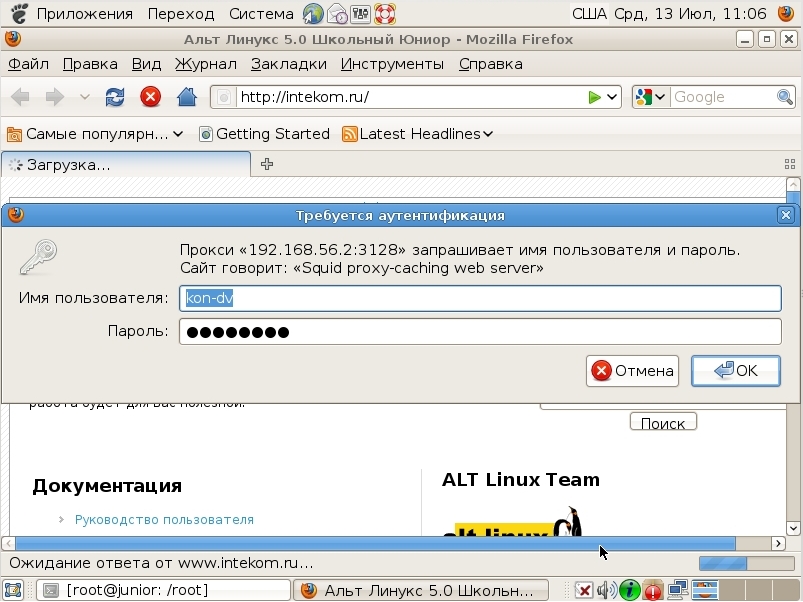The width and height of the screenshot is (803, 602).
Task: Cancel authentication with Отмена button
Action: [x=632, y=371]
